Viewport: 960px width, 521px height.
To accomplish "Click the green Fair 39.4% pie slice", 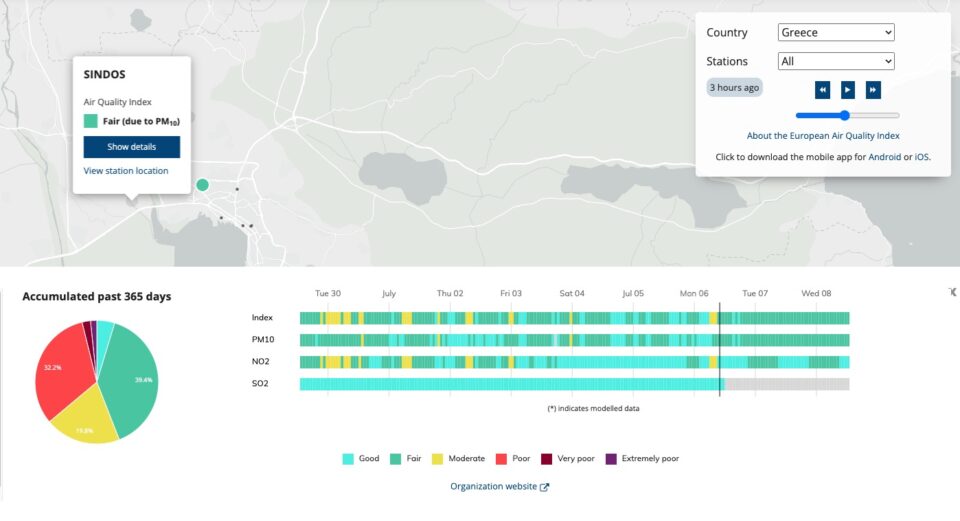I will [132, 380].
